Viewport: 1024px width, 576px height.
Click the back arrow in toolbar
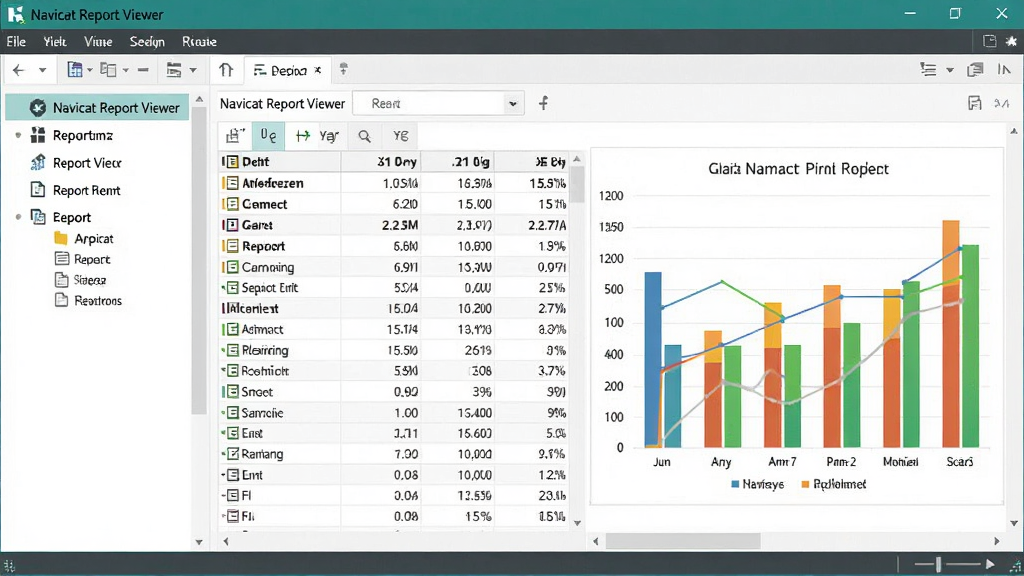coord(18,70)
